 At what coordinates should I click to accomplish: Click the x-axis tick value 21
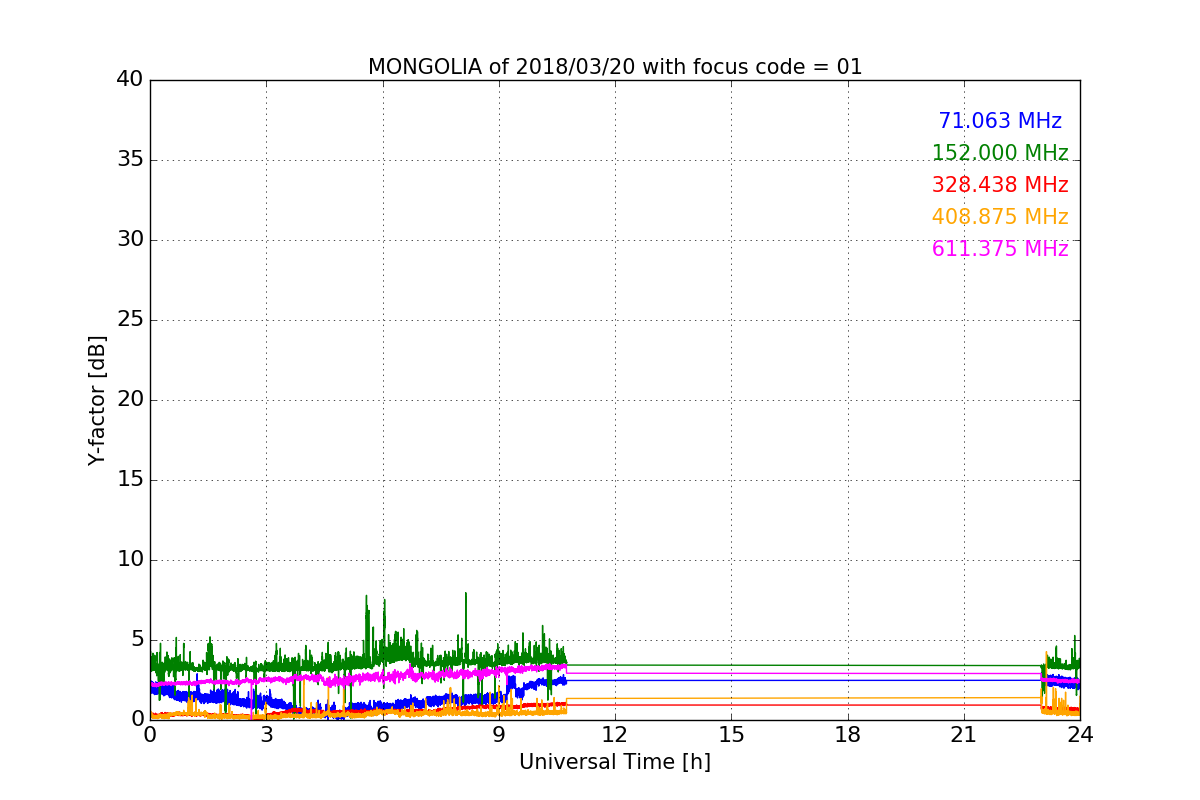[964, 734]
